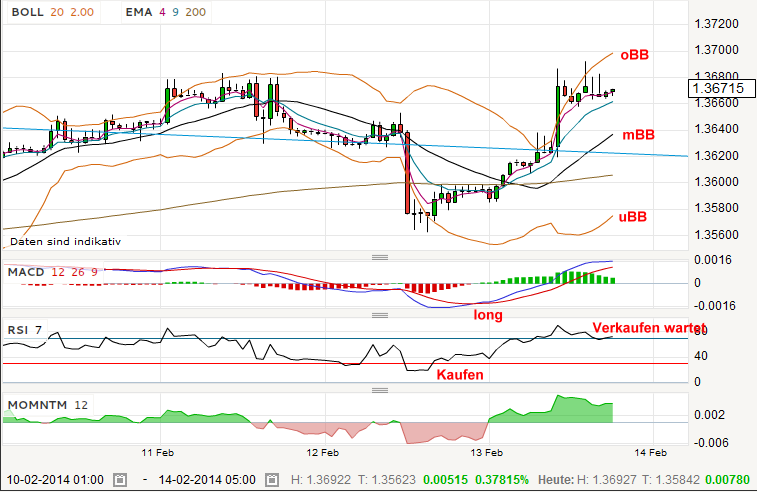Click the Heute high value H: 1.36927

pos(607,480)
